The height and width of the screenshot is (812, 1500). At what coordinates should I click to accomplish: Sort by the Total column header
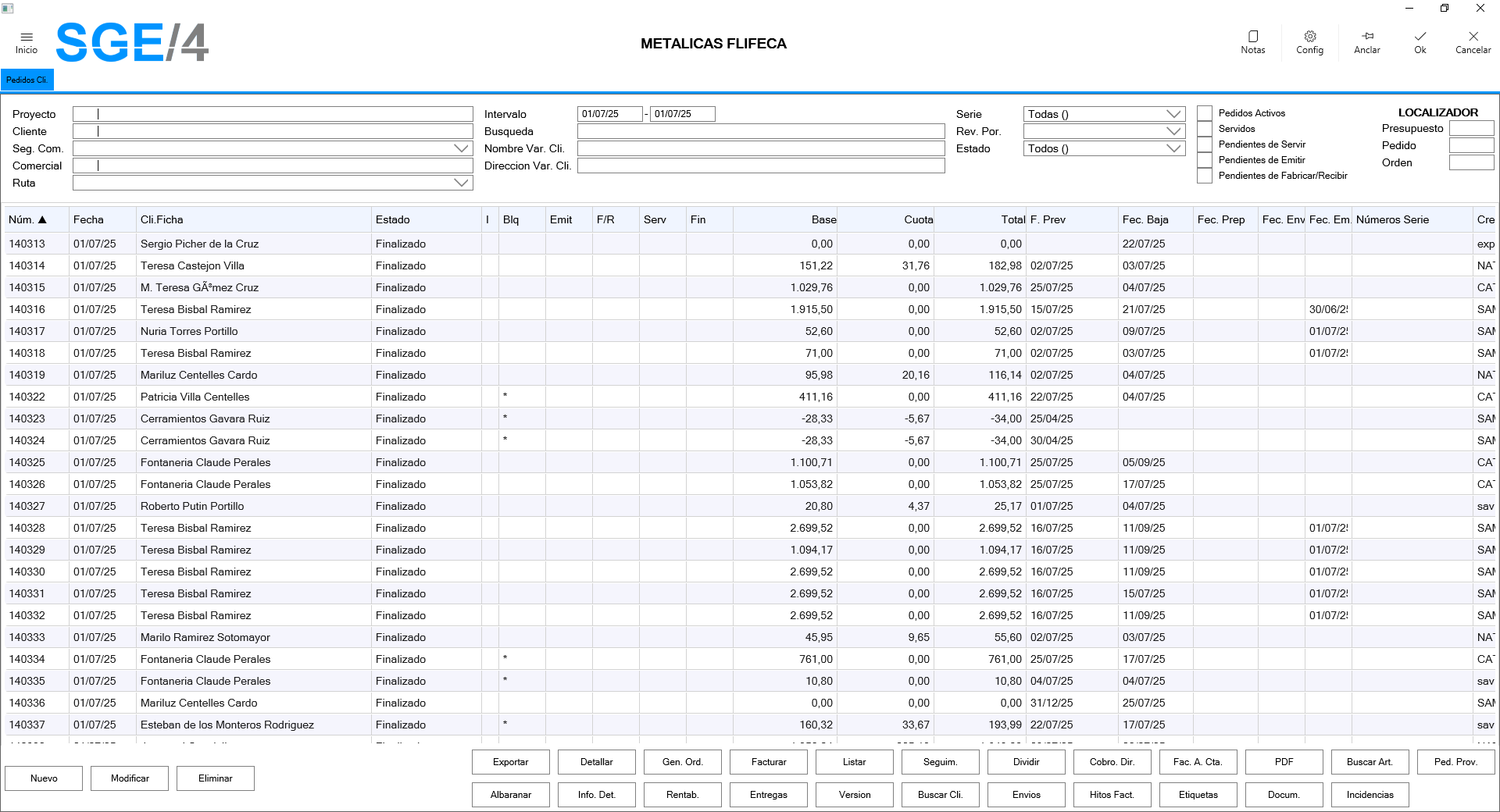980,219
